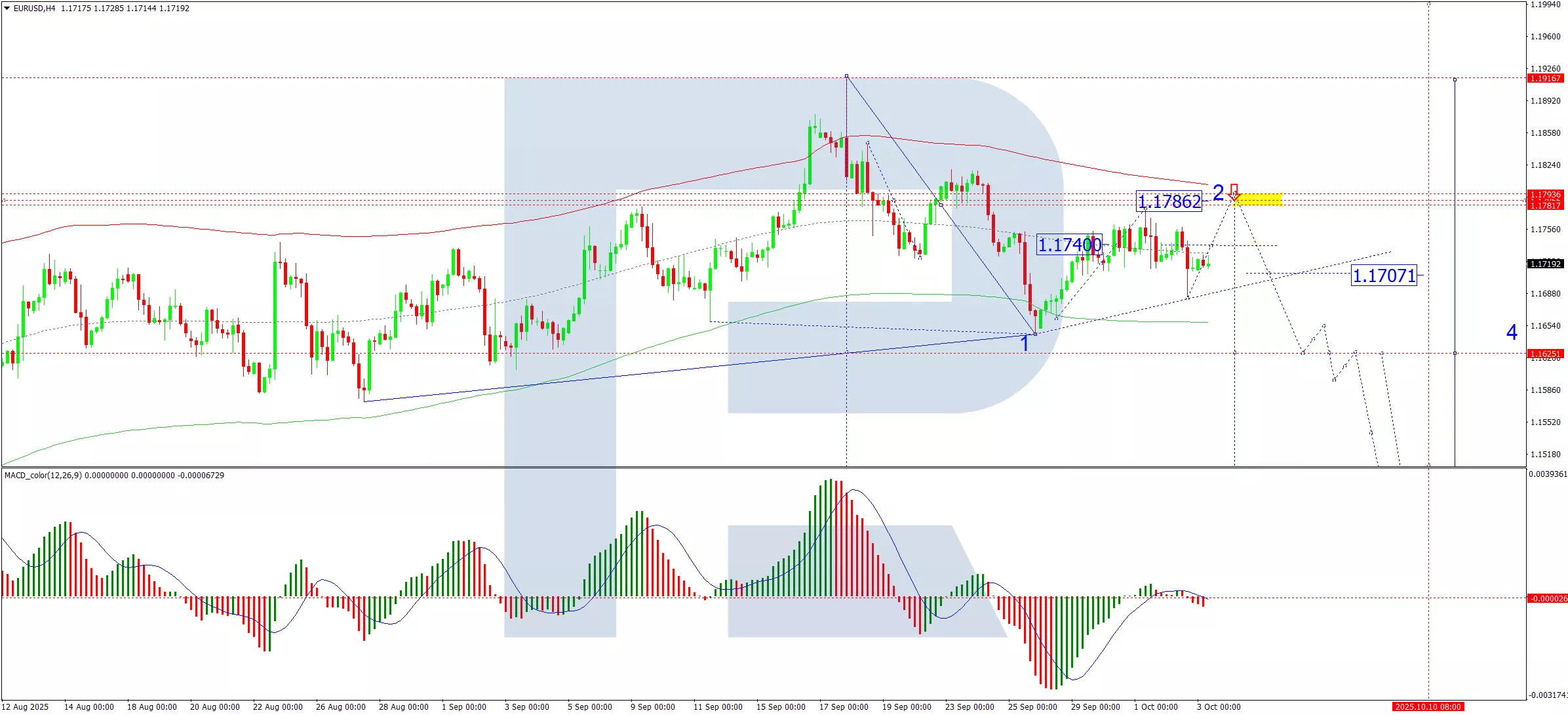Click the wave number 1 label
This screenshot has width=1568, height=715.
[1025, 343]
